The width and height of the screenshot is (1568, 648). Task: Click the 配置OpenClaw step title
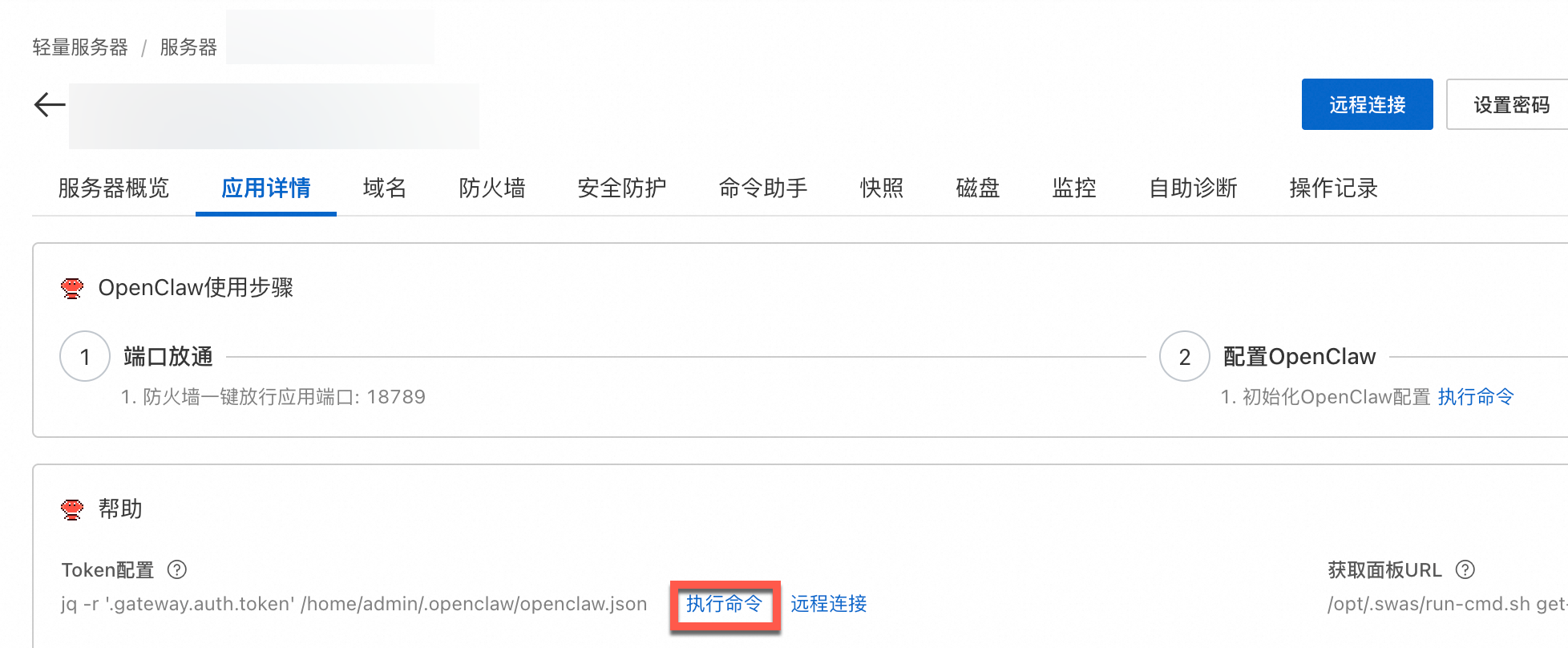pos(1299,356)
